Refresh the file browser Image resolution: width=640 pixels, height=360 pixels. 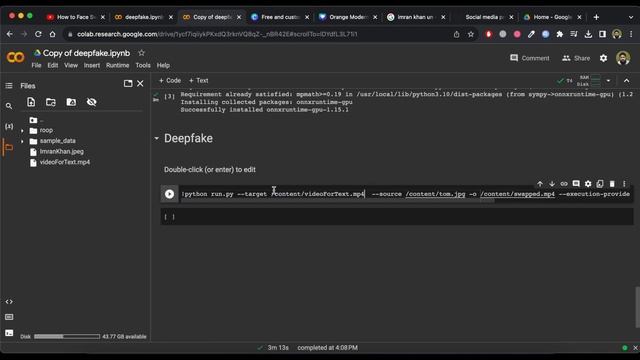point(51,102)
